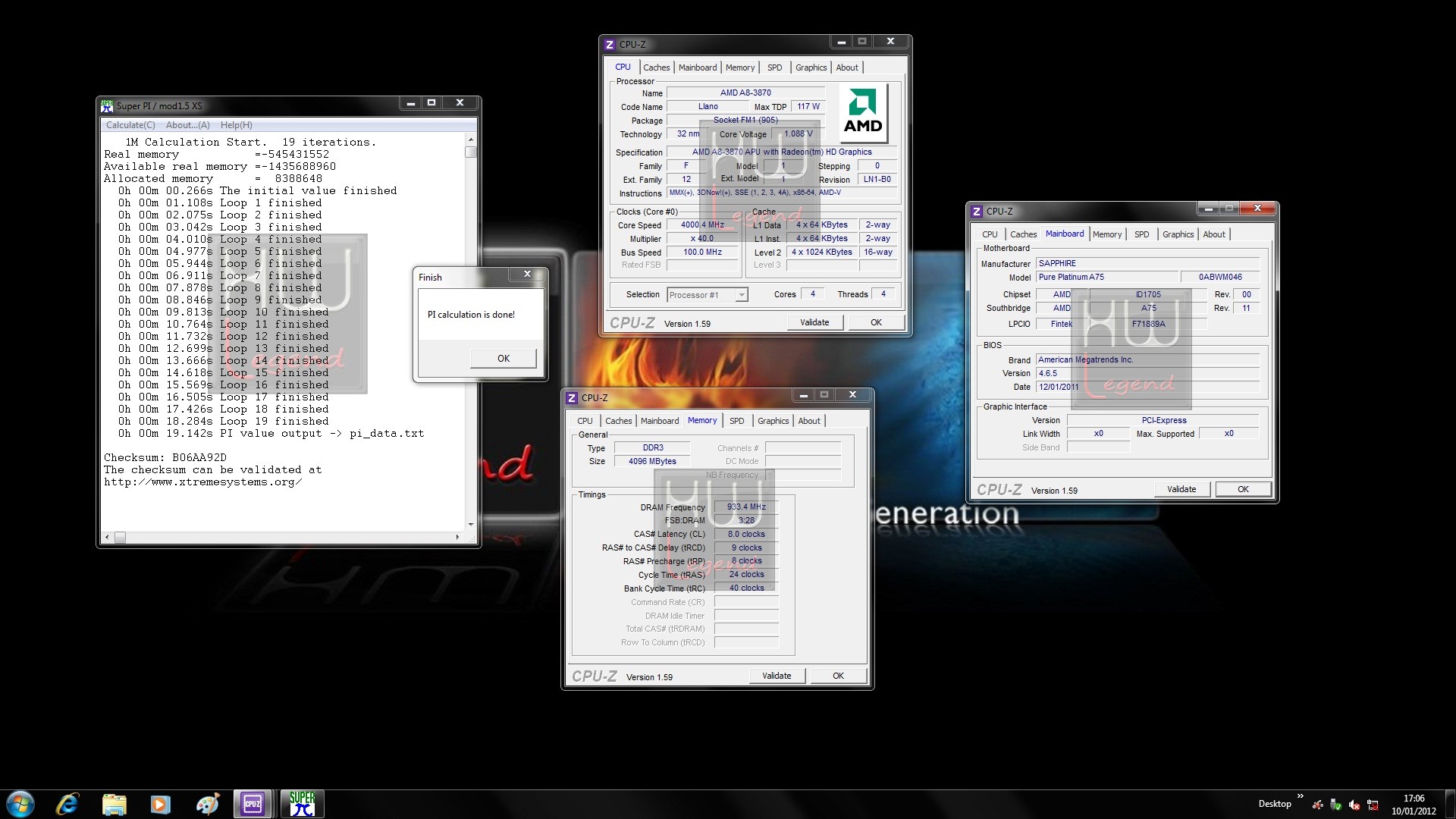Select Mainboard tab in top CPU-Z window
The height and width of the screenshot is (819, 1456).
click(x=698, y=67)
